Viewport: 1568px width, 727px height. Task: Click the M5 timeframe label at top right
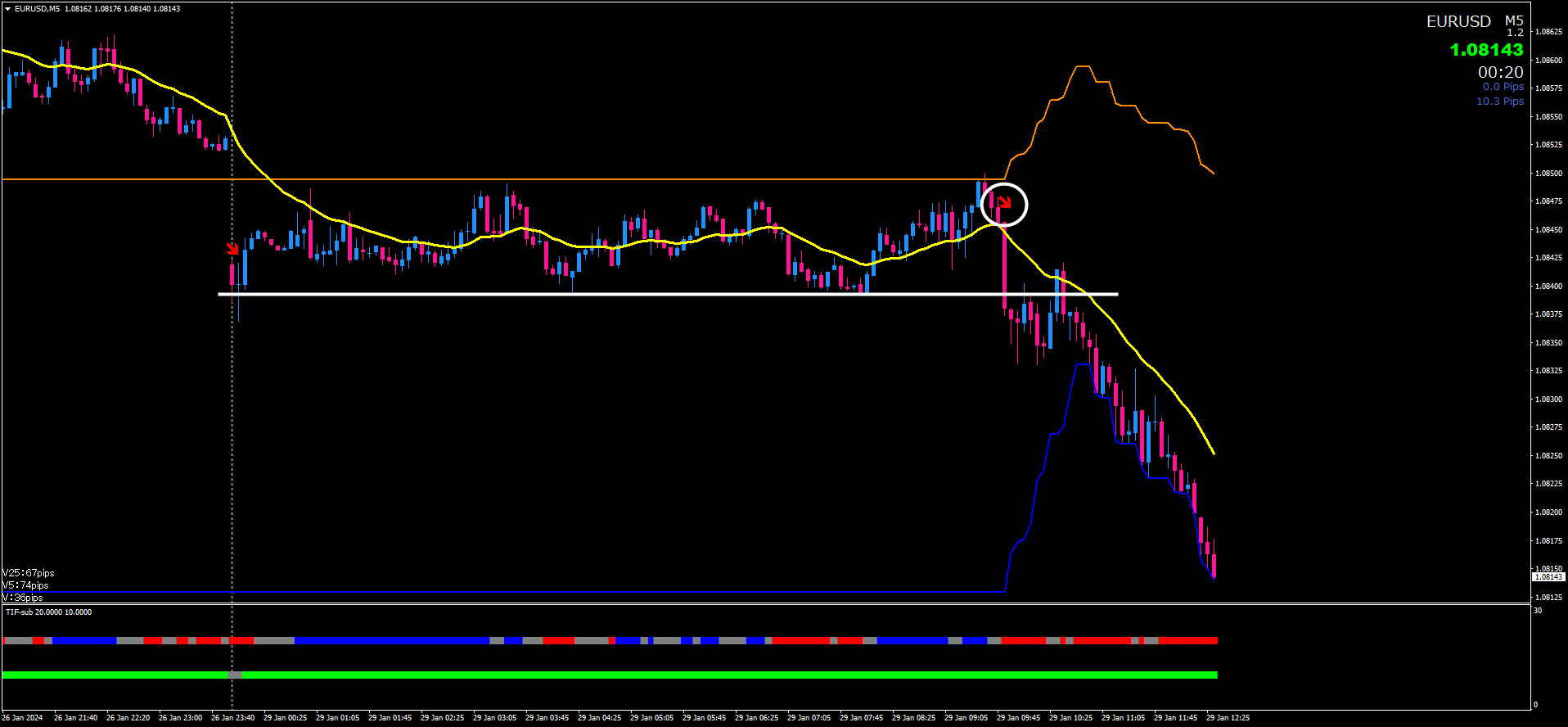(1514, 20)
